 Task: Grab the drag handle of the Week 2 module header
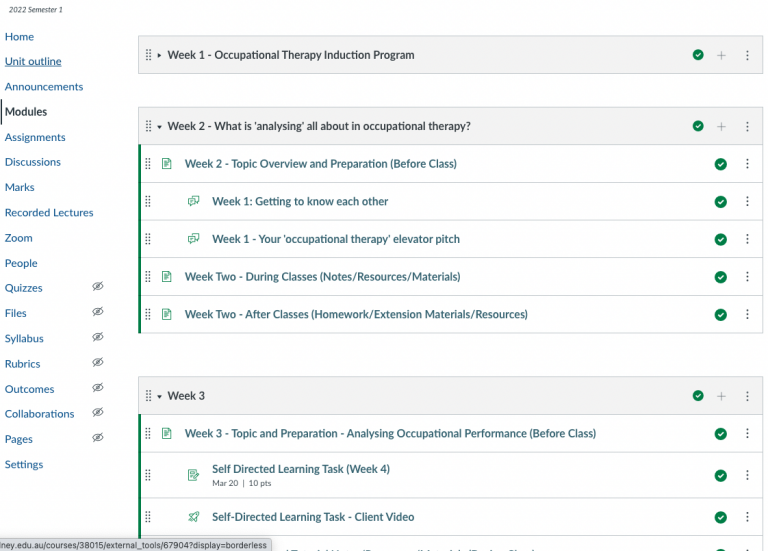coord(148,127)
